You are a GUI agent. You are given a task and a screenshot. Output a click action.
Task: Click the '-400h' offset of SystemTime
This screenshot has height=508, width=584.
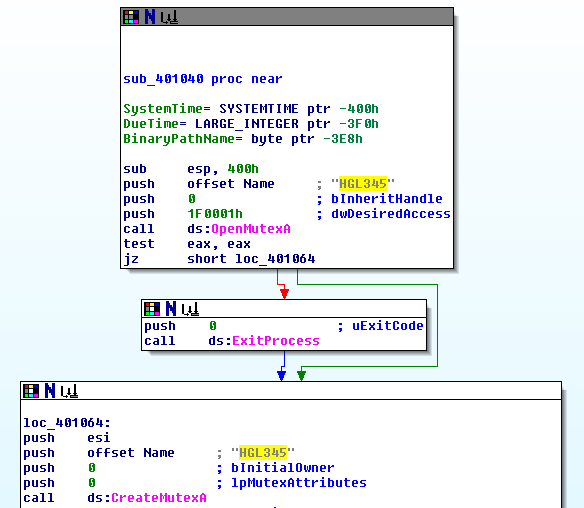[359, 109]
